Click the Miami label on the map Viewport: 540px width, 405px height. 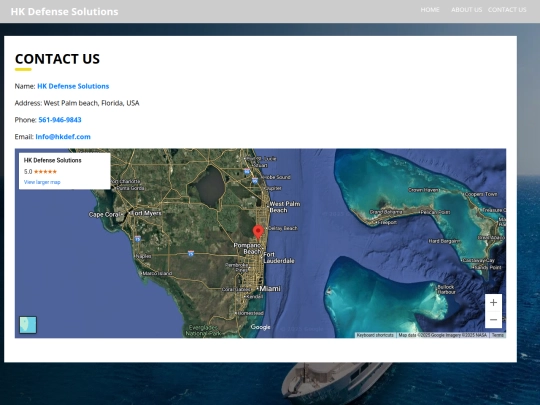coord(270,289)
